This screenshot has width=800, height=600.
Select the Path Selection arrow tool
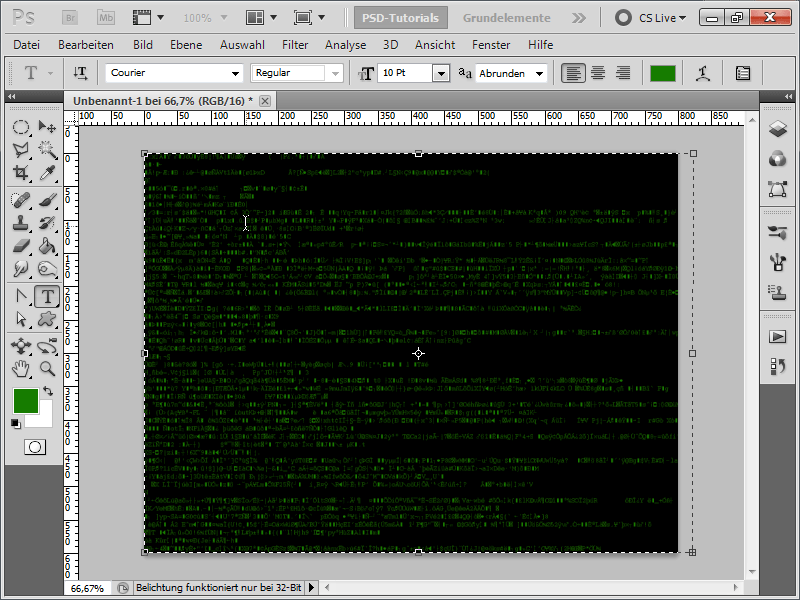[x=21, y=319]
